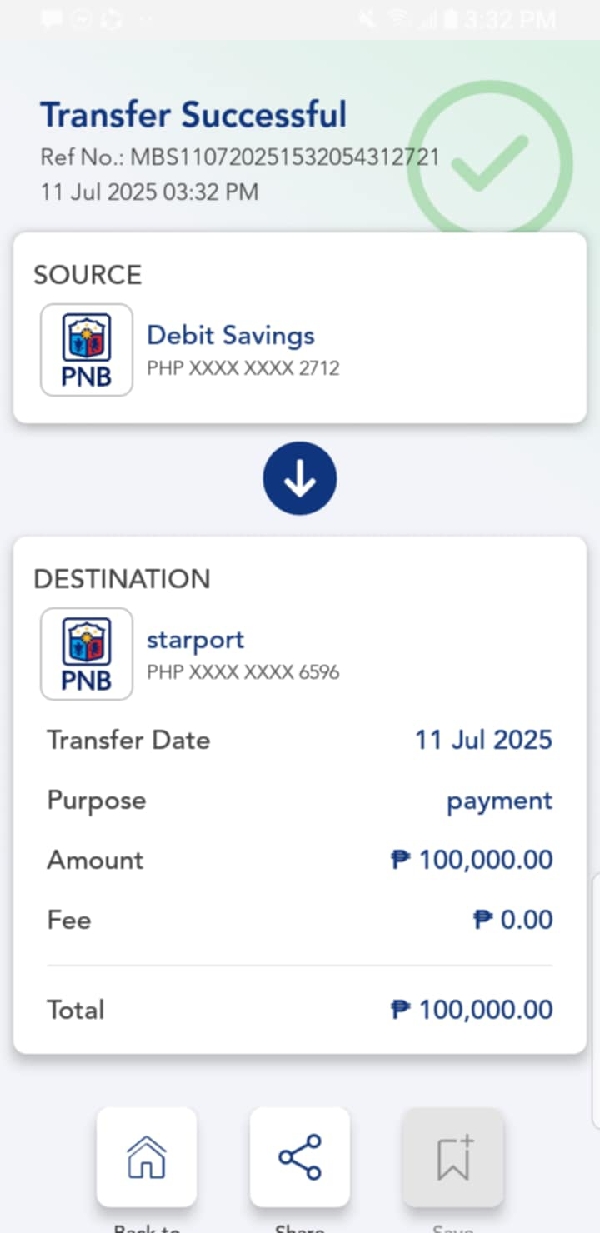This screenshot has height=1233, width=600.
Task: Tap the Fee value ₱ 0.00
Action: [x=512, y=920]
